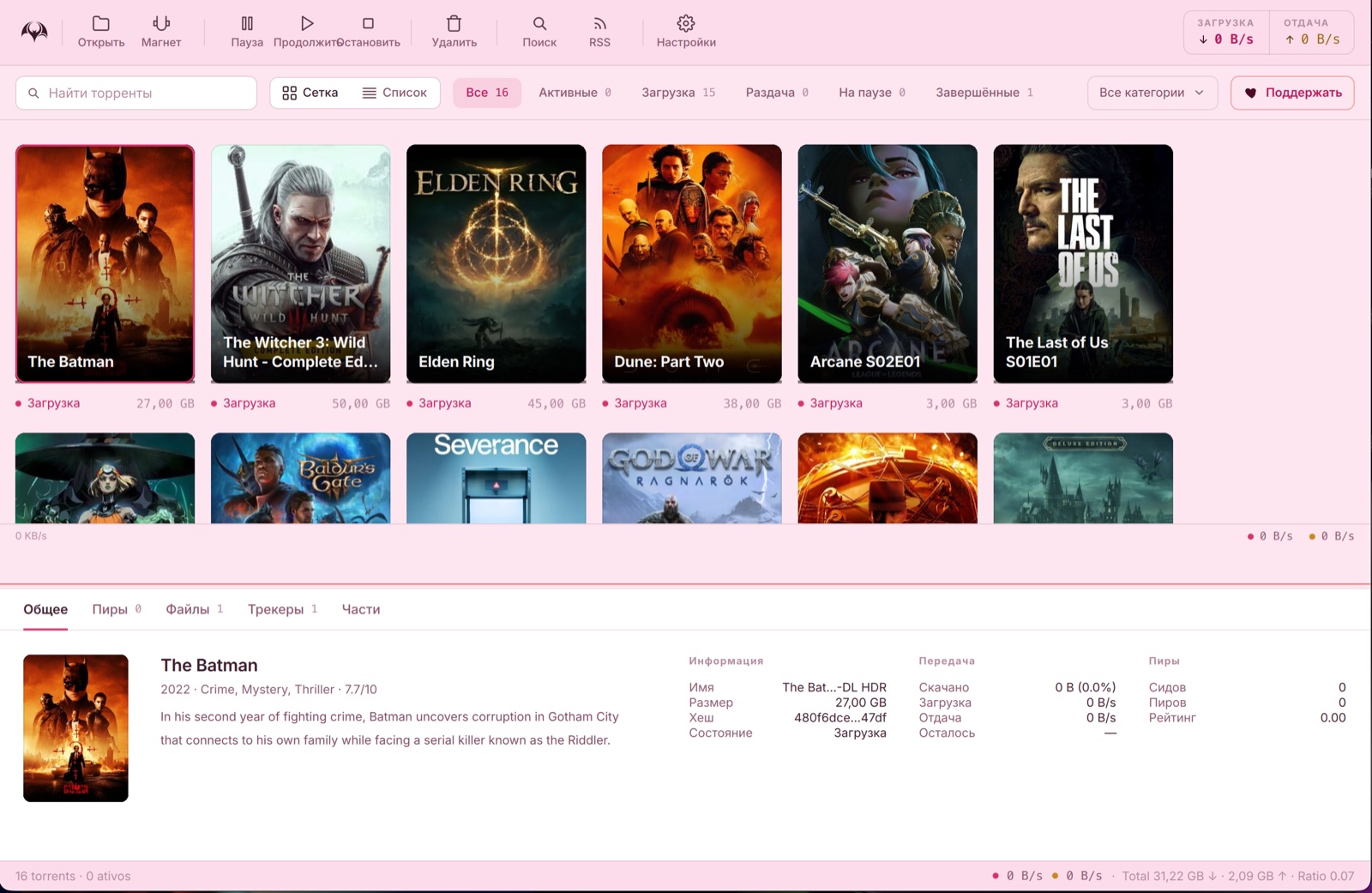Viewport: 1372px width, 893px height.
Task: Show Активные torrents filter
Action: (575, 93)
